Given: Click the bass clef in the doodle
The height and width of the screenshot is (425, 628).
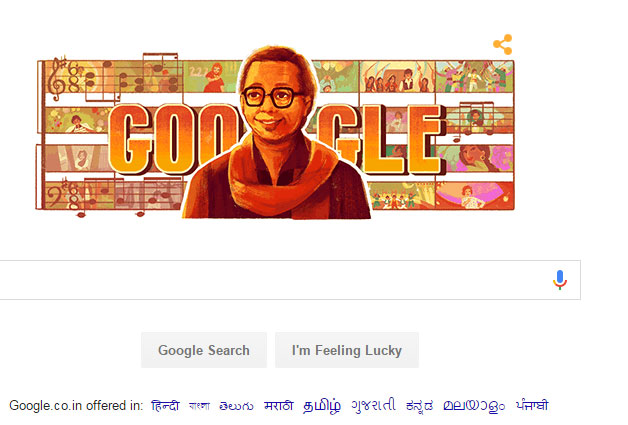Looking at the screenshot, I should [x=55, y=194].
